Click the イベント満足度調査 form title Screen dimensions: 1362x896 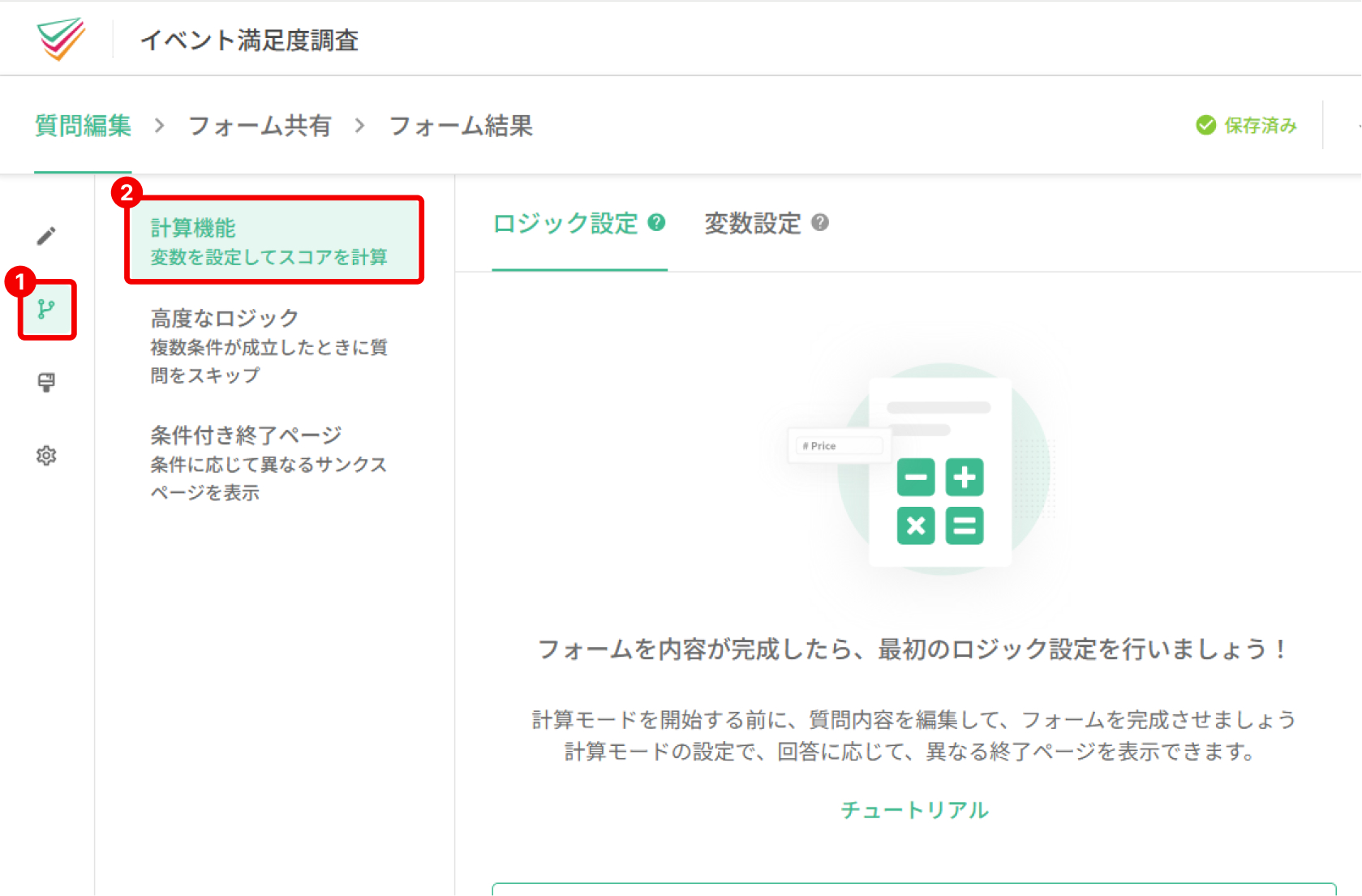[x=250, y=40]
